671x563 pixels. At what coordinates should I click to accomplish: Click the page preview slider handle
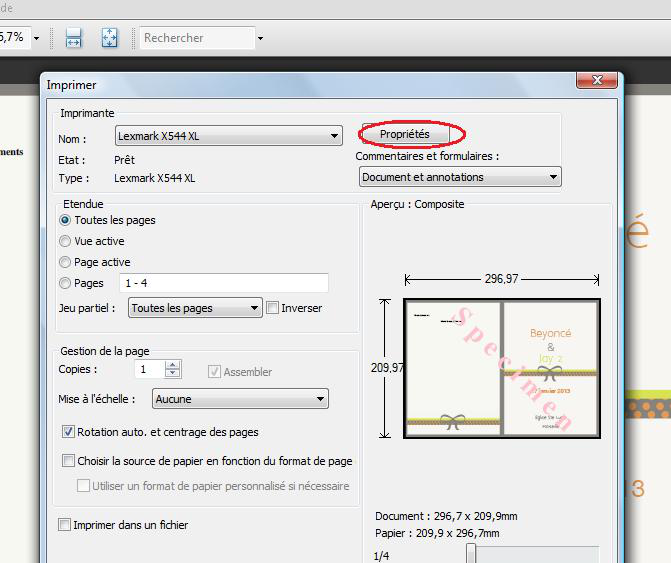click(x=470, y=554)
